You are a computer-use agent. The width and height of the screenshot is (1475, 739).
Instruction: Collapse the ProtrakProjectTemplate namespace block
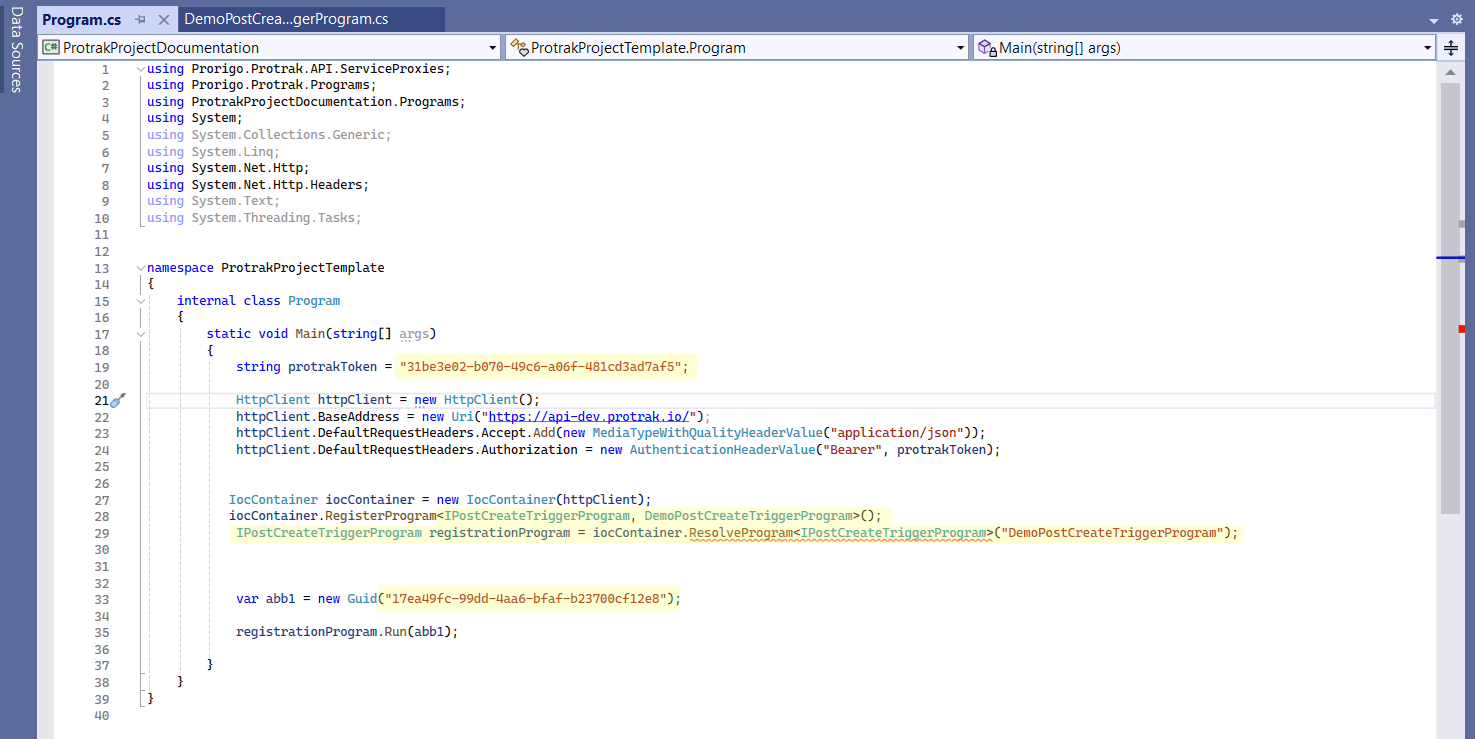click(x=140, y=268)
